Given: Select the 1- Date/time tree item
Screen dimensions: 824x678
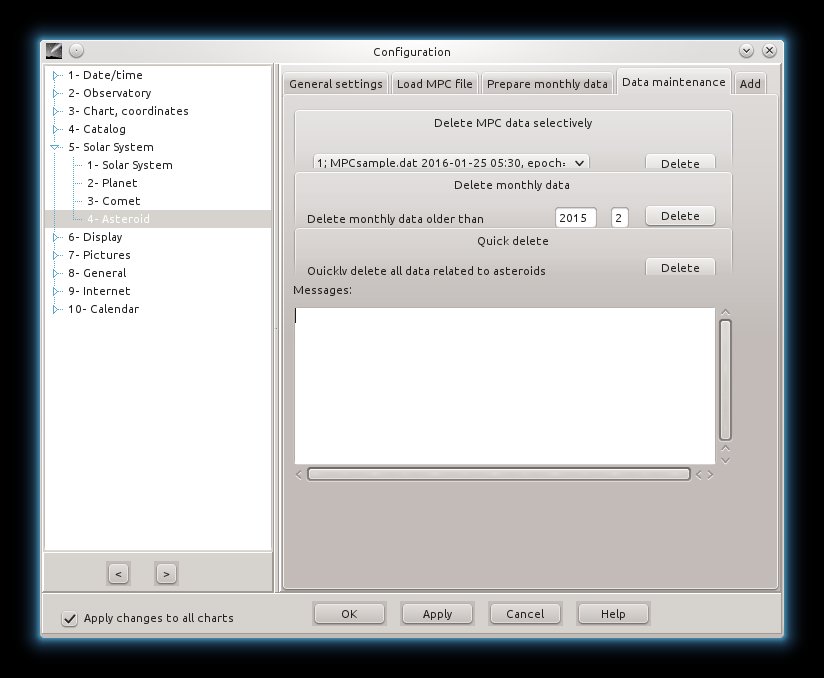Looking at the screenshot, I should click(105, 75).
